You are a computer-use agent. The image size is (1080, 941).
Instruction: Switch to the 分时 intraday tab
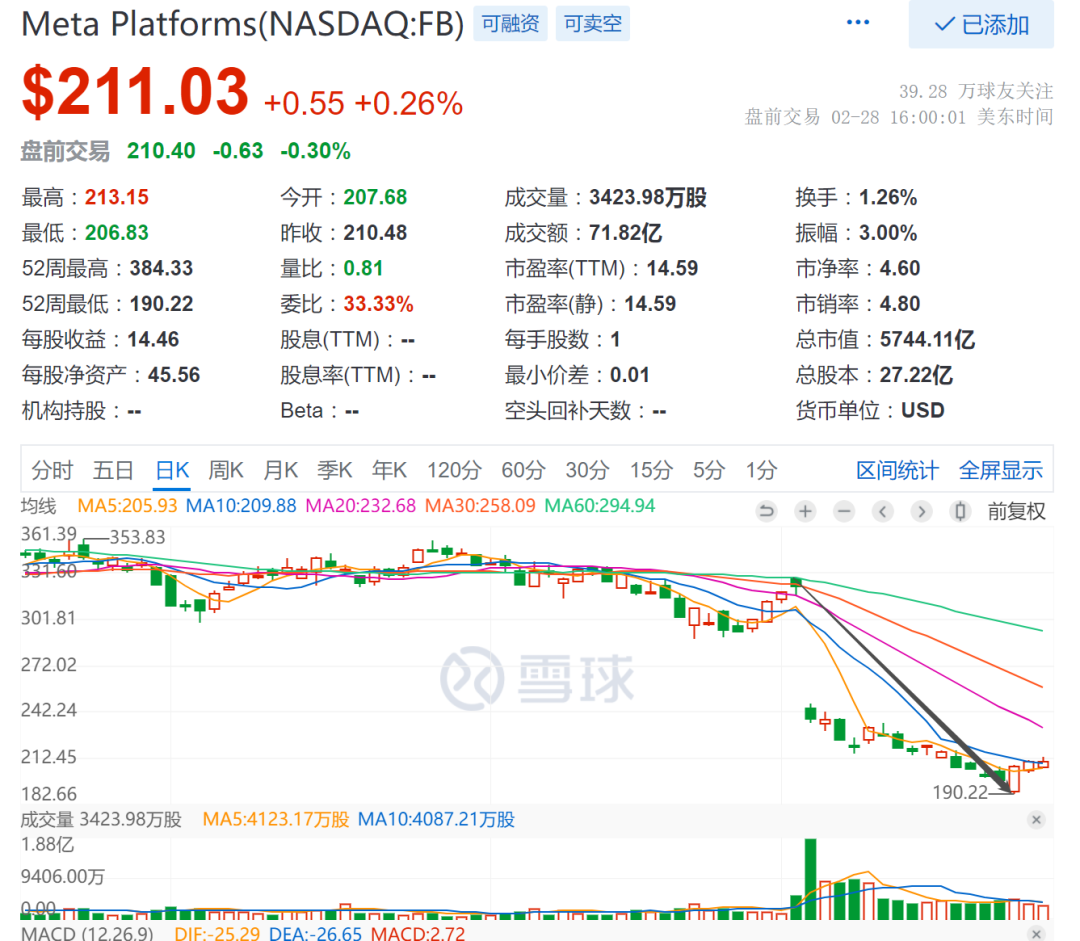coord(52,471)
